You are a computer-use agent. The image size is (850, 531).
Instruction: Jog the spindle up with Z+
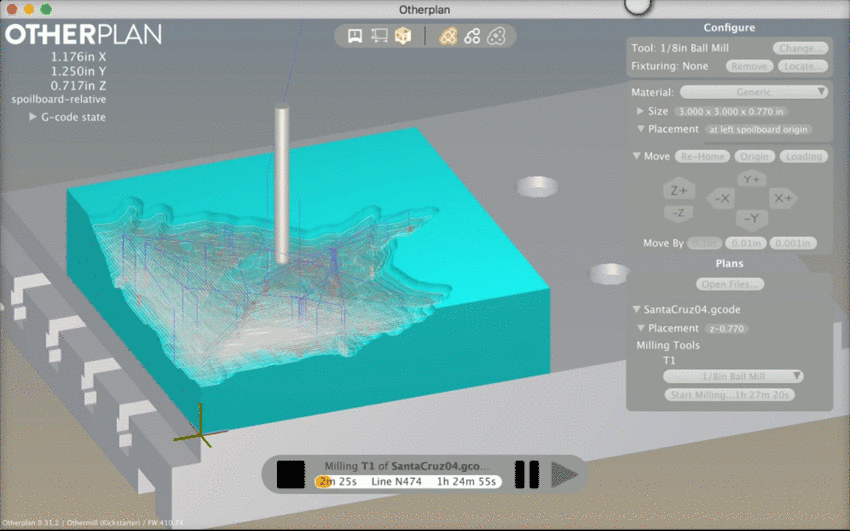click(679, 190)
